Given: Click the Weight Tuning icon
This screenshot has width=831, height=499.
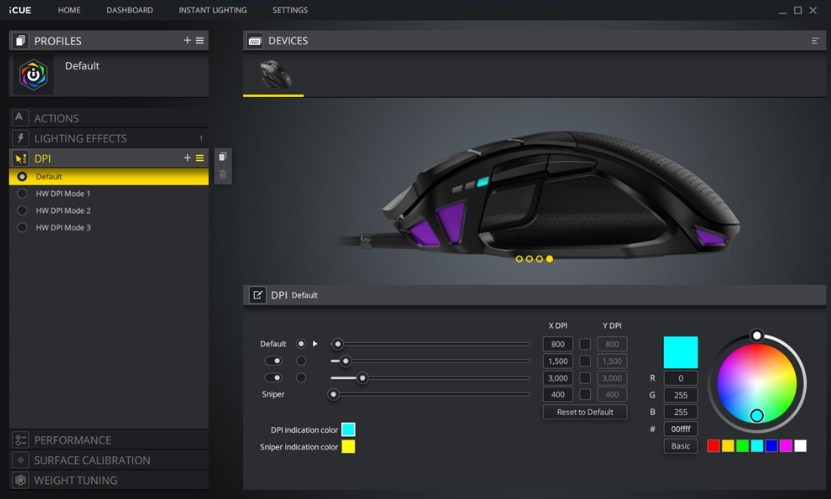Looking at the screenshot, I should tap(20, 480).
